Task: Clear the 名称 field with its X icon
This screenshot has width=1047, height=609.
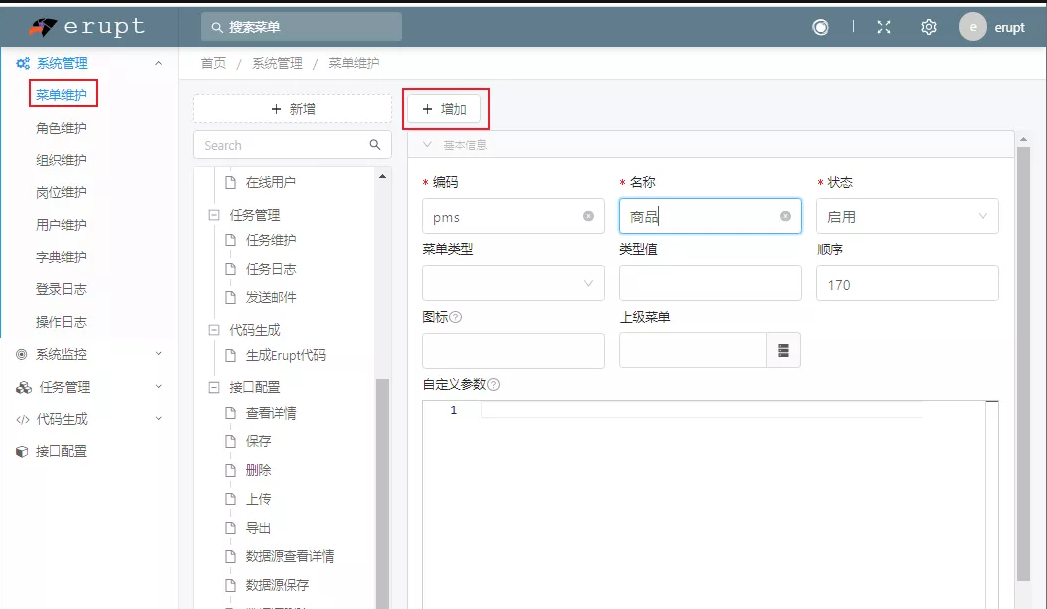Action: [x=785, y=216]
